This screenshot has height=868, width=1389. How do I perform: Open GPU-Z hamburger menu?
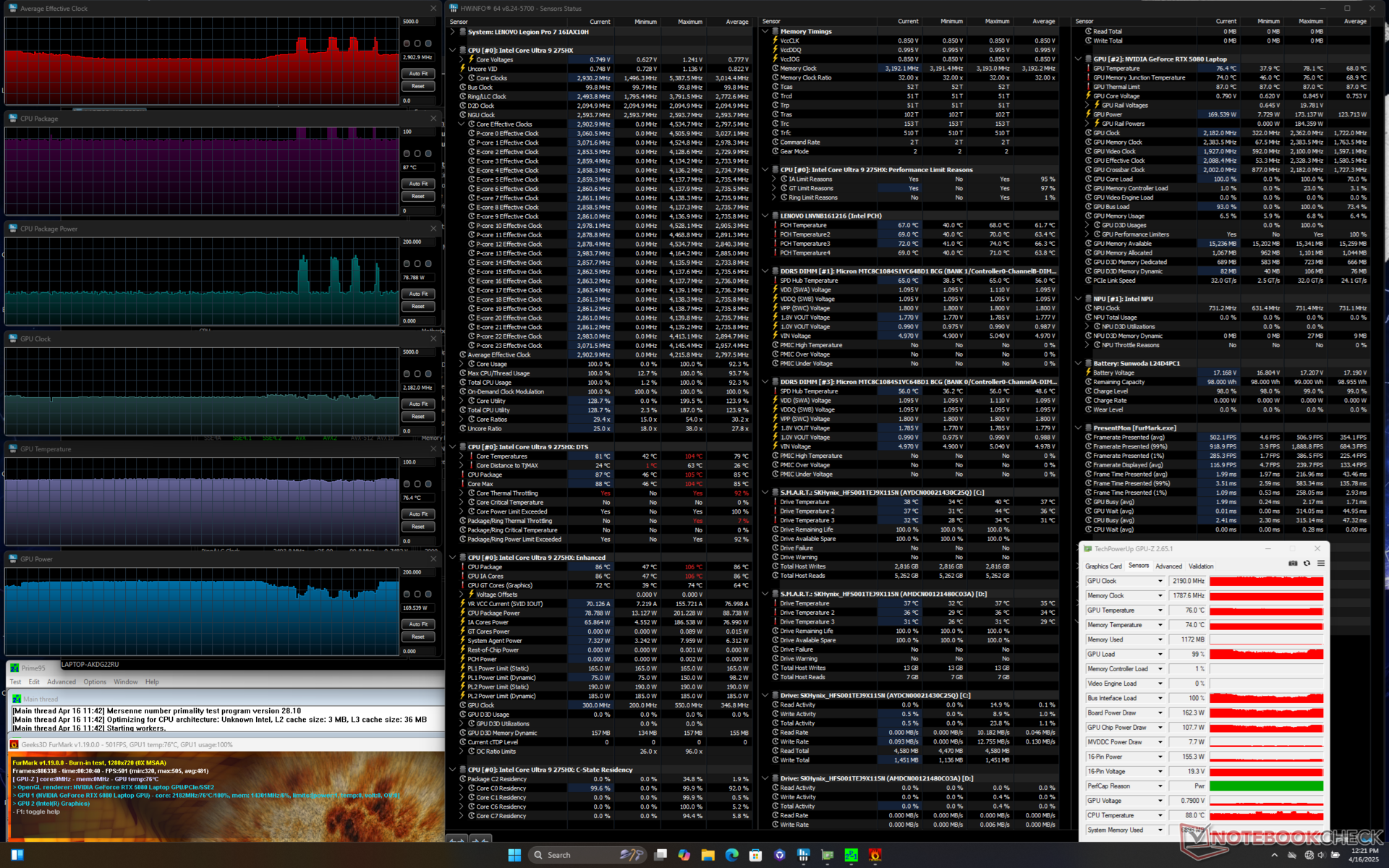click(x=1321, y=563)
